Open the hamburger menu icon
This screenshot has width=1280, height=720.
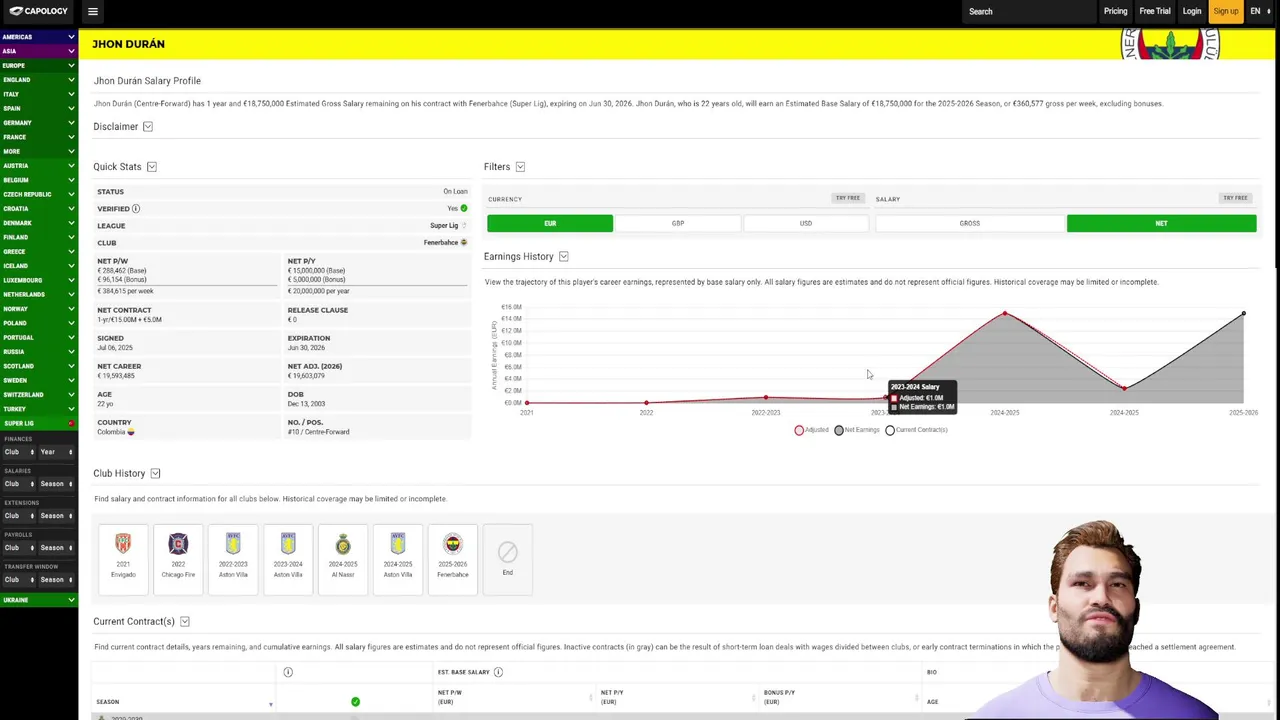[x=93, y=12]
